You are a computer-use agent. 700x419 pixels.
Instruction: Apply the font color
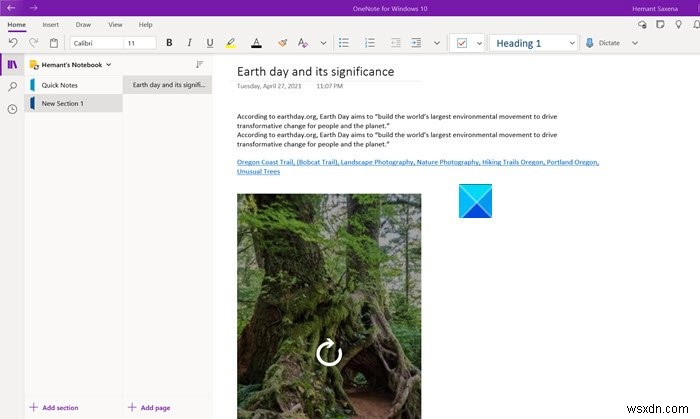pos(256,43)
